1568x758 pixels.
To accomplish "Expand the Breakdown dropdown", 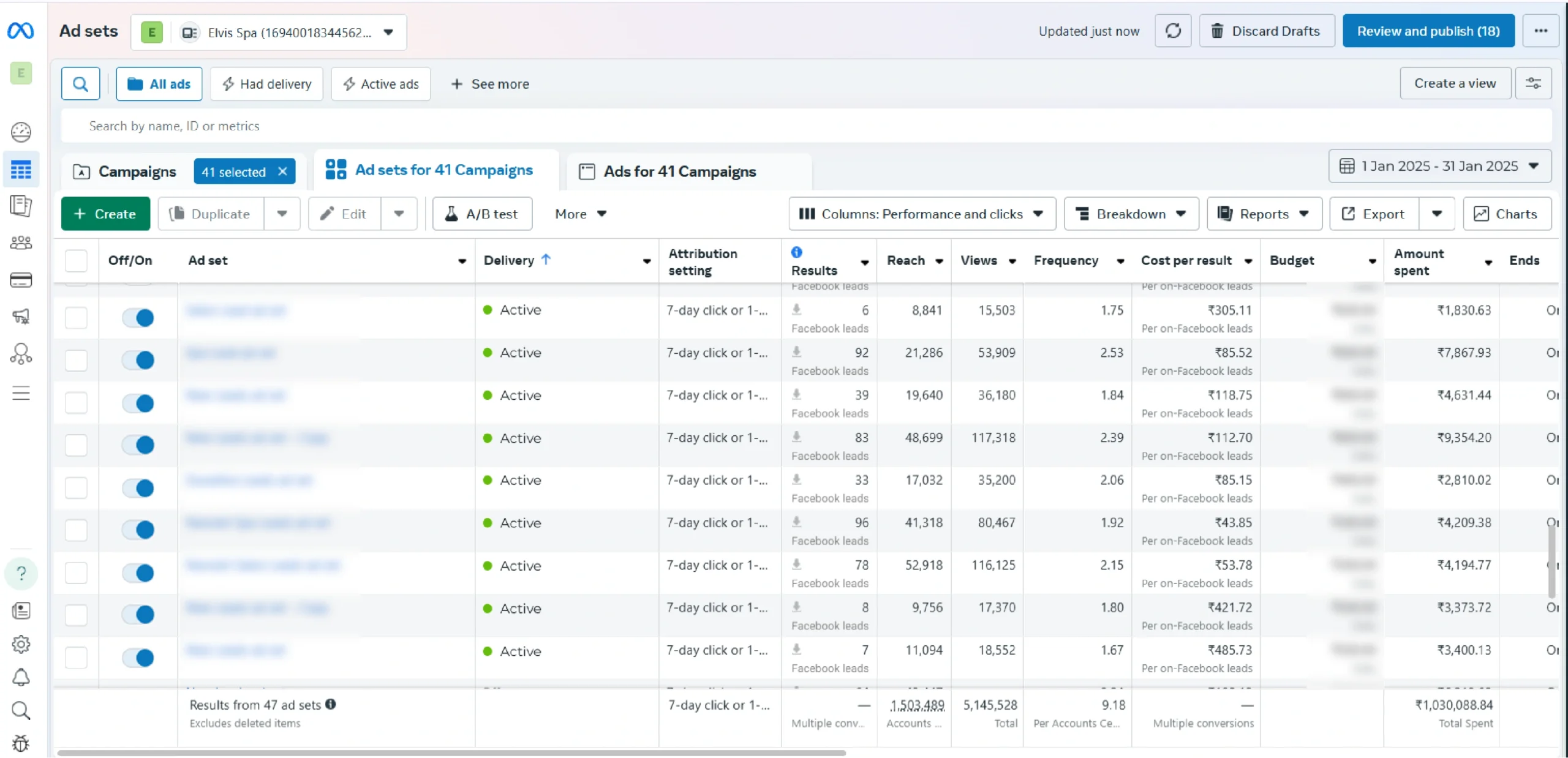I will point(1131,214).
